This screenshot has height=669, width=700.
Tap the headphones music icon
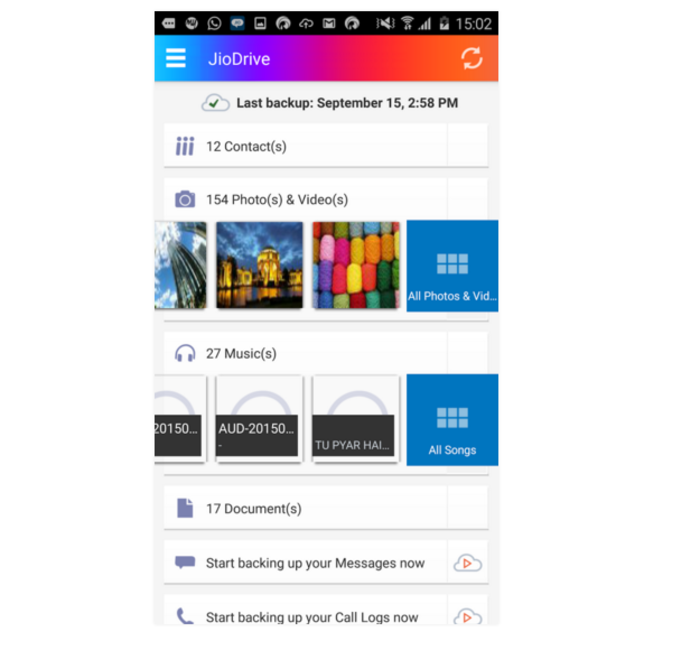click(185, 353)
